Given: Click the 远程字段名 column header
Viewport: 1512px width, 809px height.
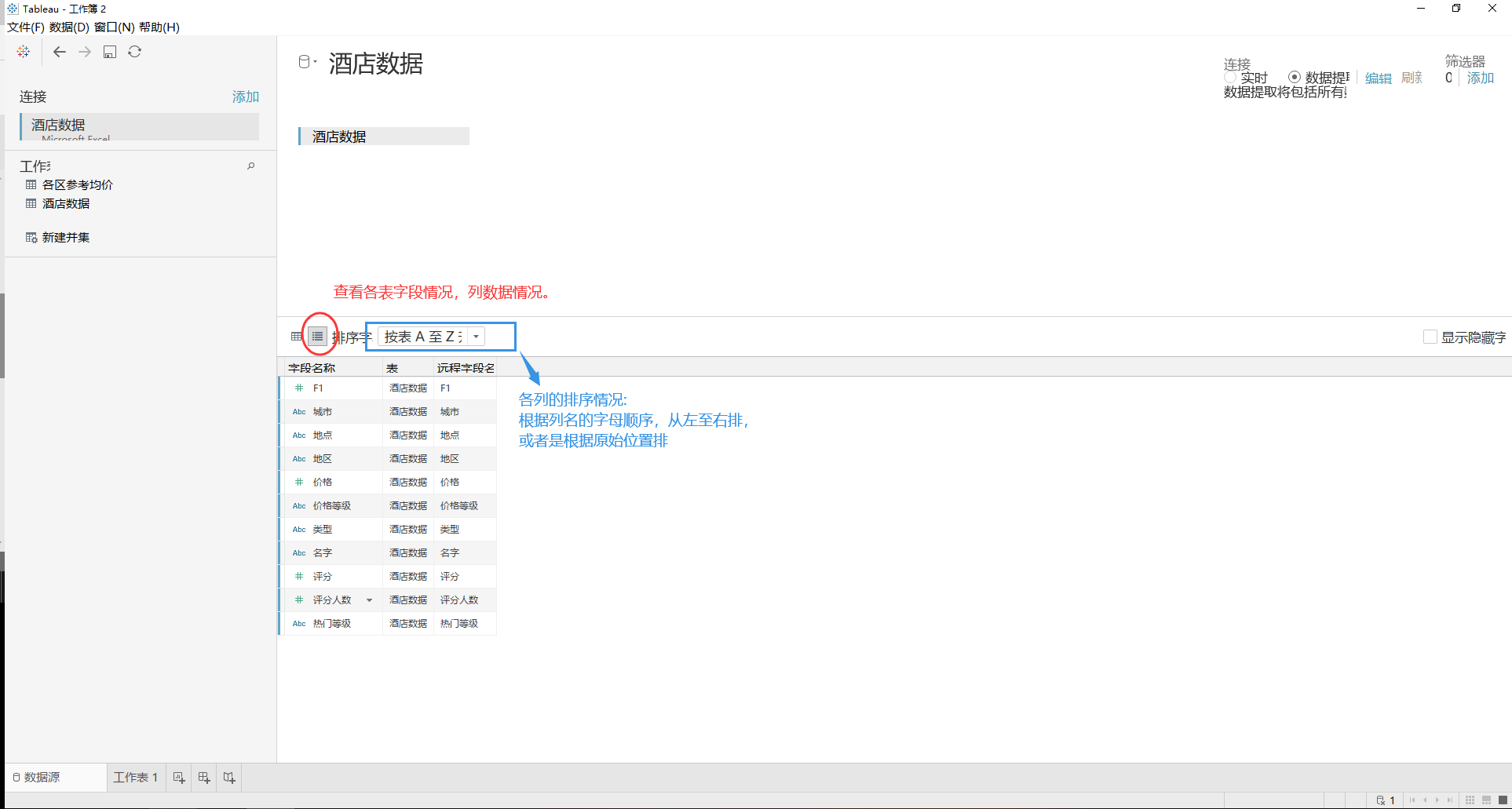Looking at the screenshot, I should click(x=466, y=368).
